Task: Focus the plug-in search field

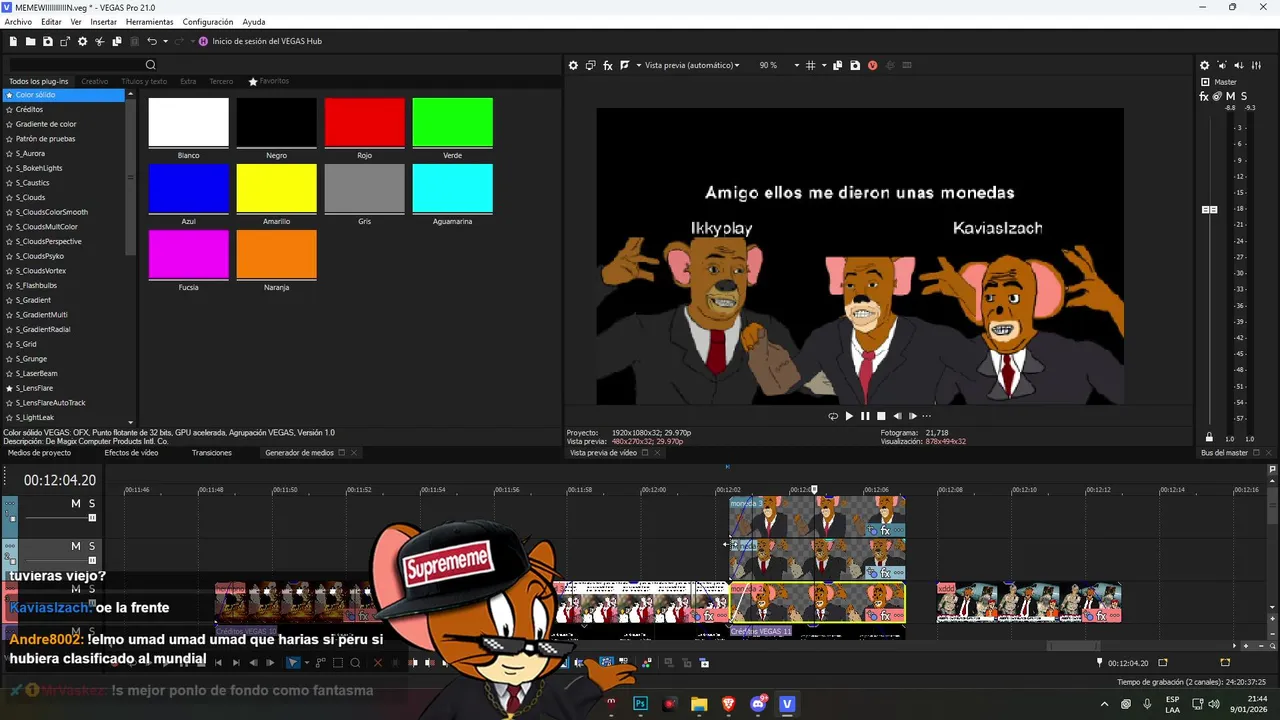Action: coord(76,65)
